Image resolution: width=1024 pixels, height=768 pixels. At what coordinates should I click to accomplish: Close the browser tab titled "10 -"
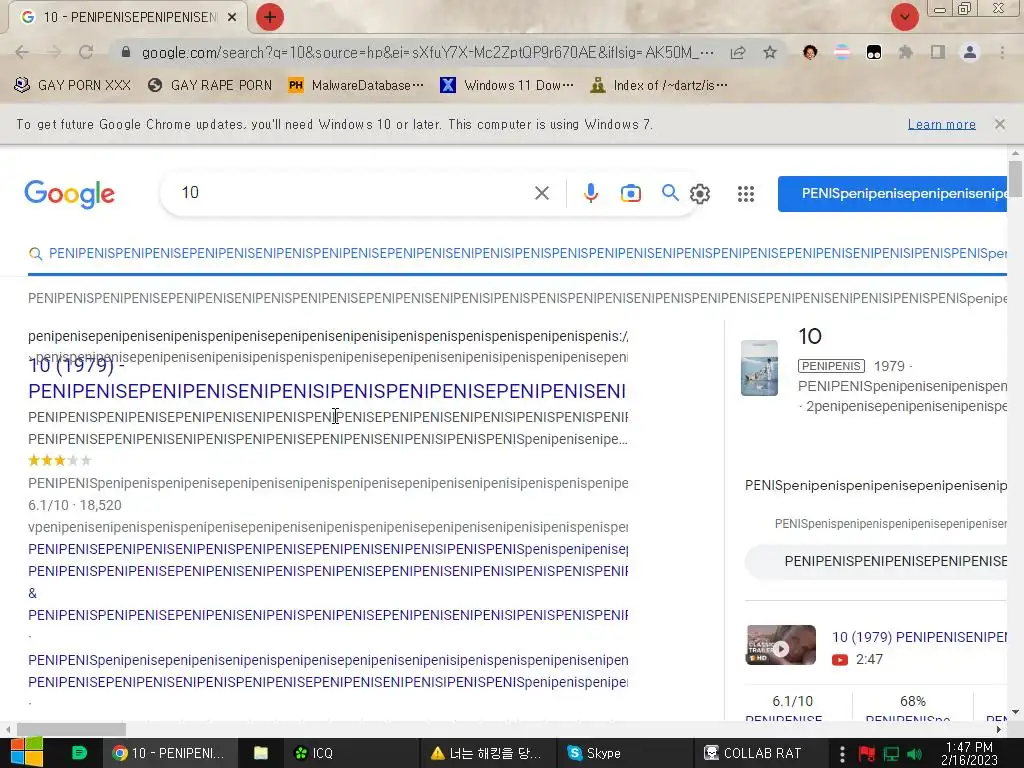tap(232, 17)
